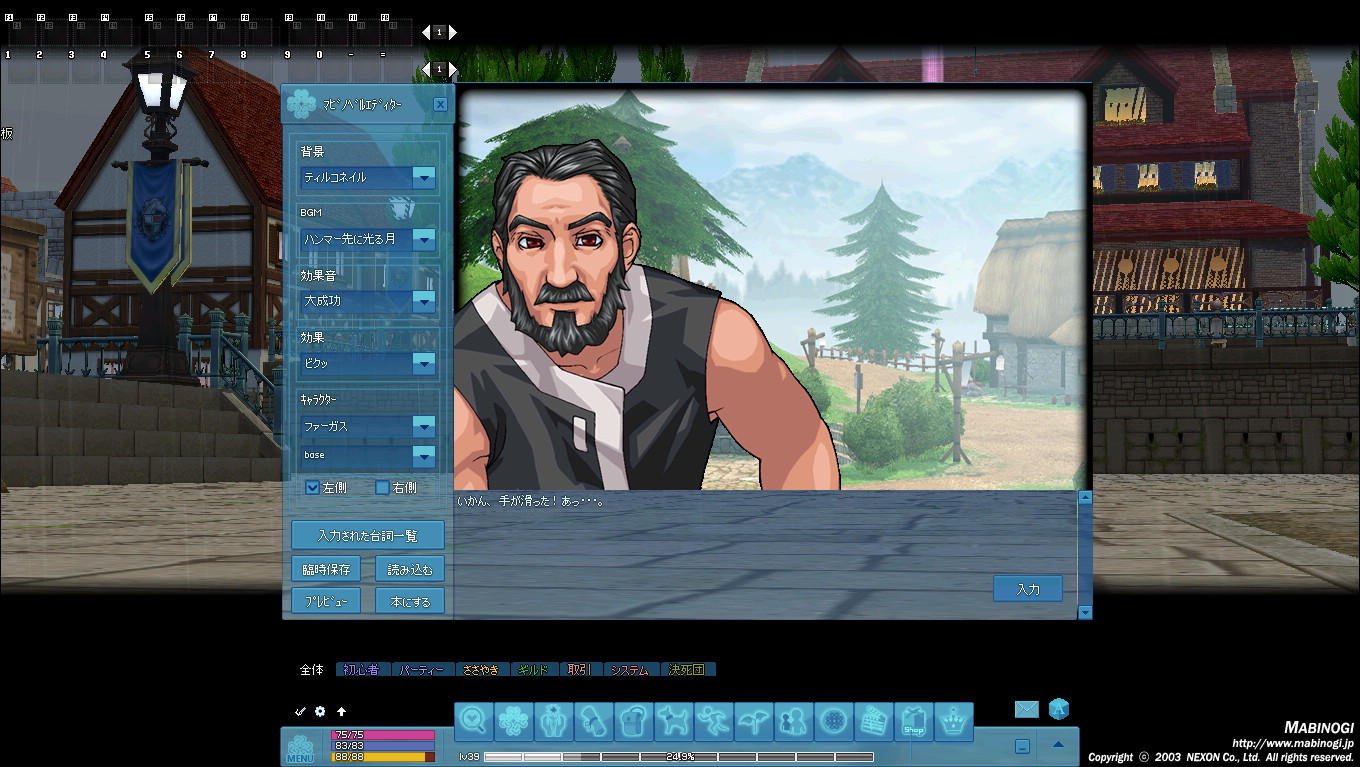Image resolution: width=1360 pixels, height=767 pixels.
Task: Click the running figure action icon
Action: coord(714,721)
